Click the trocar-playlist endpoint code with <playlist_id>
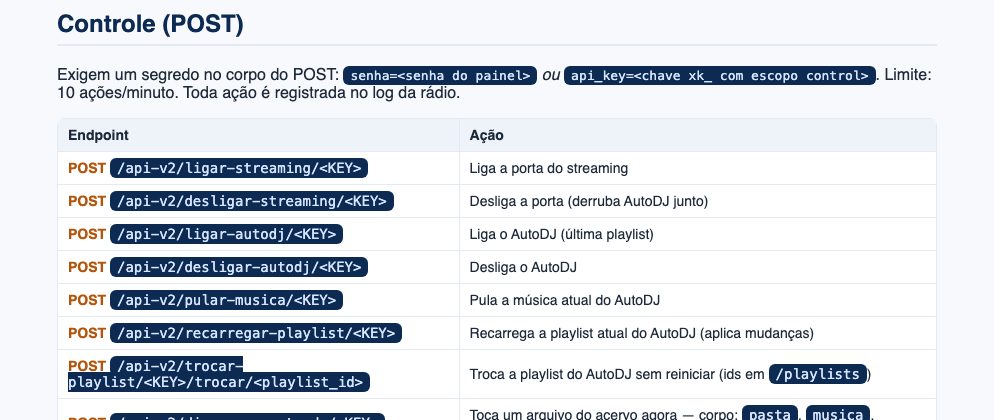 [218, 374]
